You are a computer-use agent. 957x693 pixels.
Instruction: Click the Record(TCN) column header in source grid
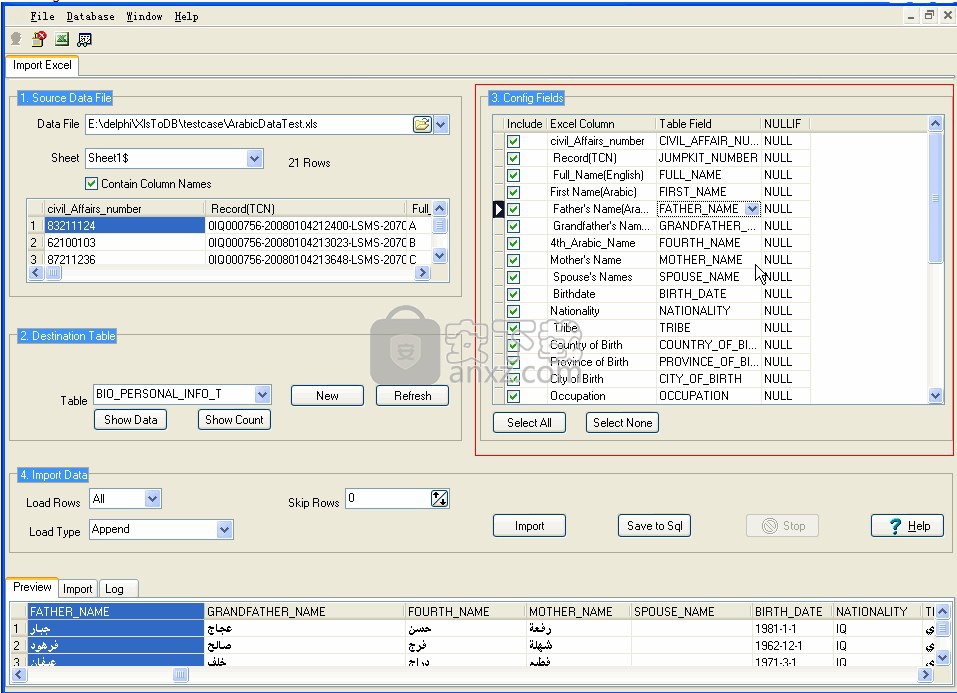click(305, 209)
